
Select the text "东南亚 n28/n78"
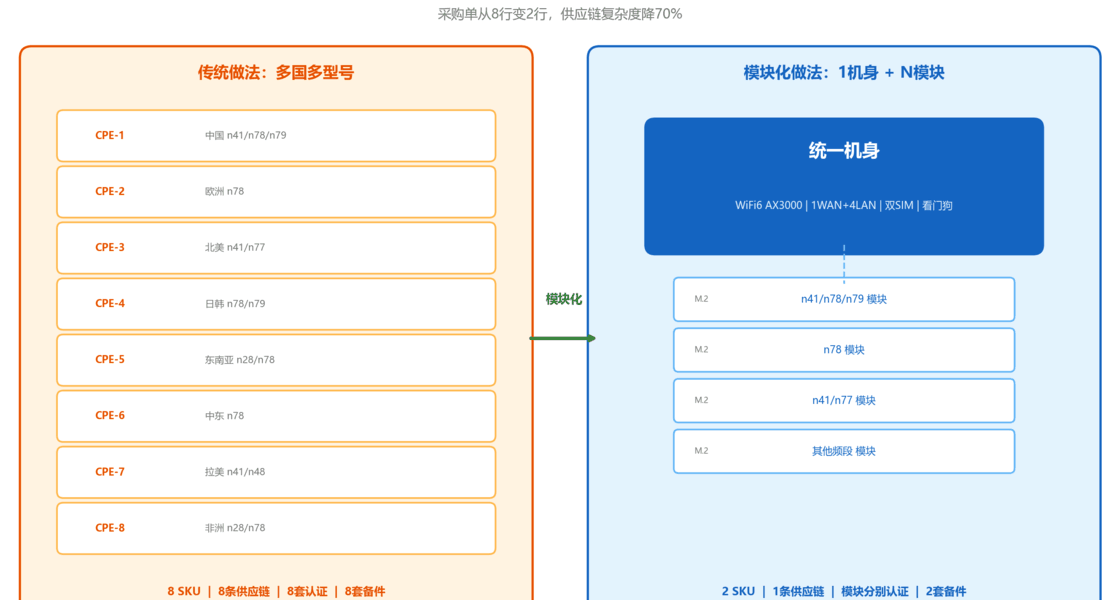click(x=240, y=359)
